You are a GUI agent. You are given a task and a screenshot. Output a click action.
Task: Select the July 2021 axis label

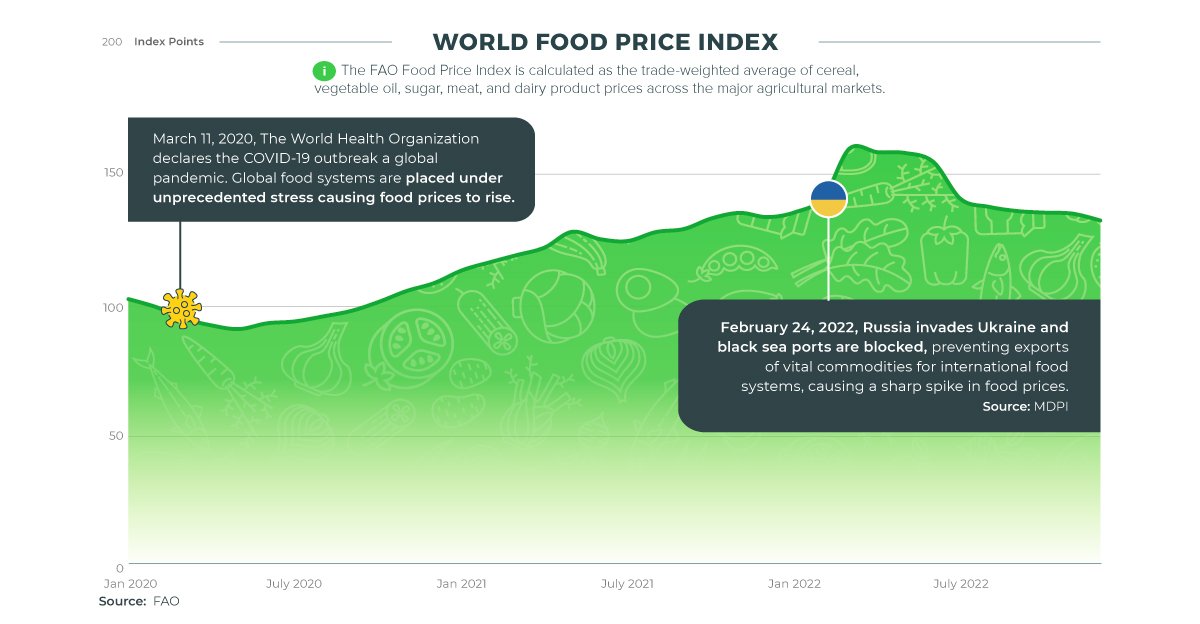pos(627,583)
